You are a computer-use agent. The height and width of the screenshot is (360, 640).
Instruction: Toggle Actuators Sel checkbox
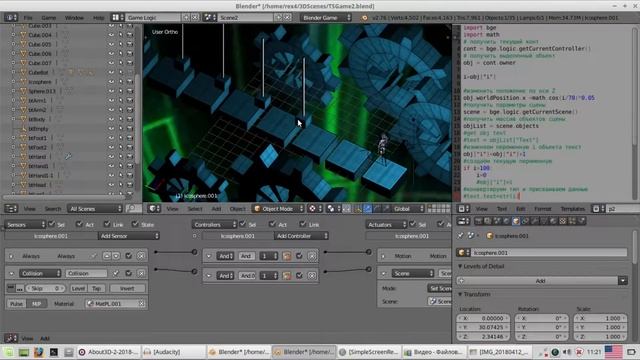tap(413, 224)
